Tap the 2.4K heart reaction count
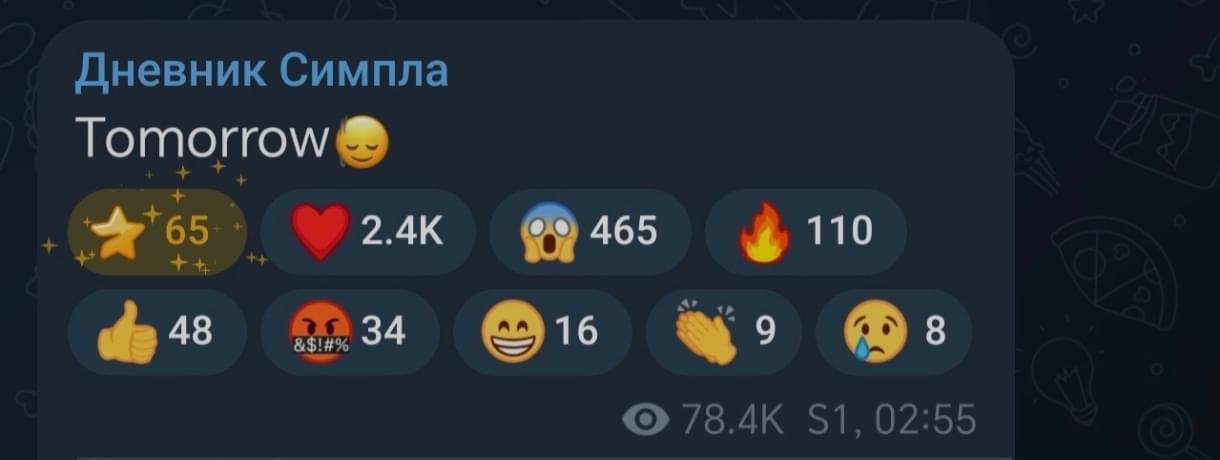The height and width of the screenshot is (460, 1220). coord(402,232)
